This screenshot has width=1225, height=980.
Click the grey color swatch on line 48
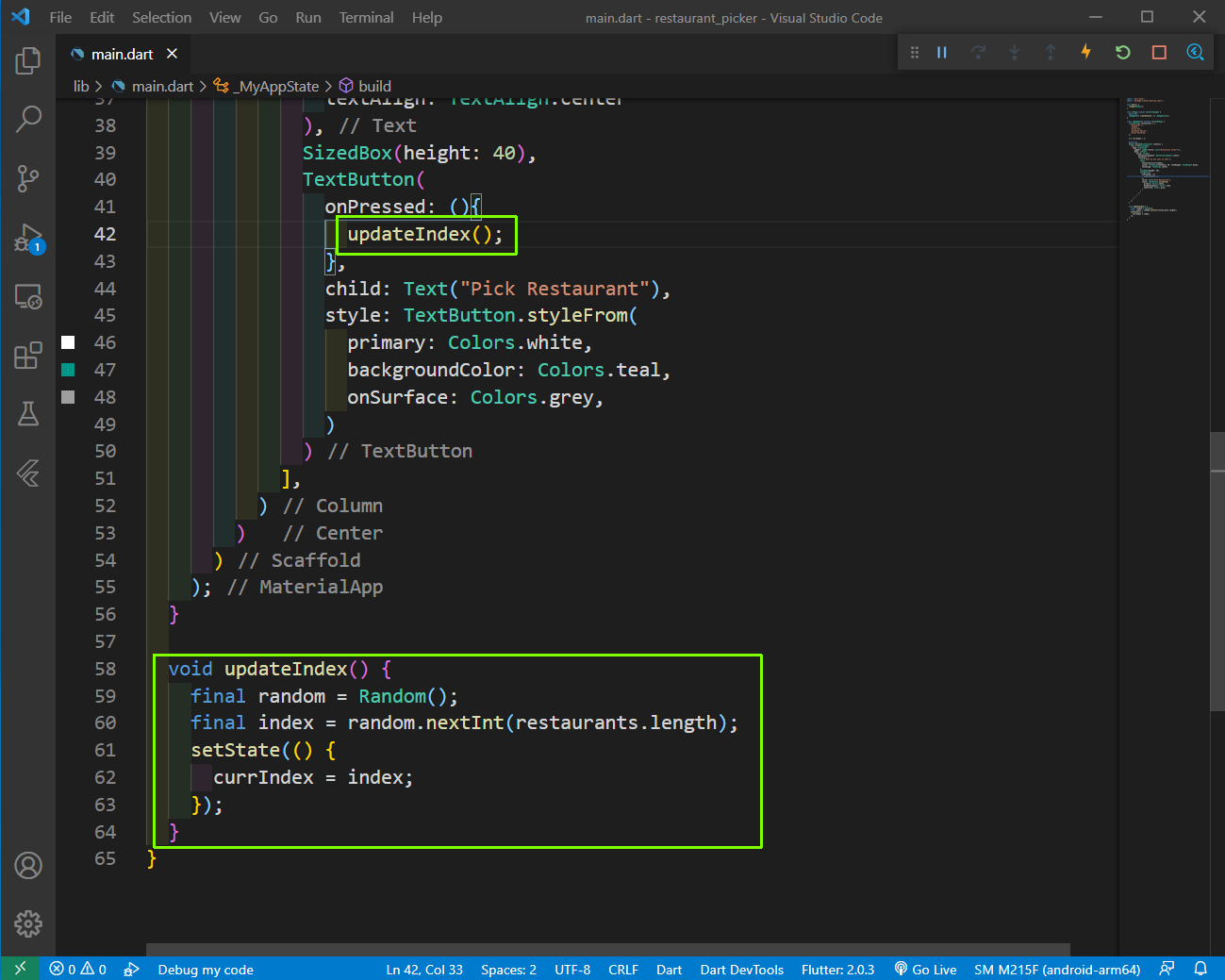click(x=68, y=397)
